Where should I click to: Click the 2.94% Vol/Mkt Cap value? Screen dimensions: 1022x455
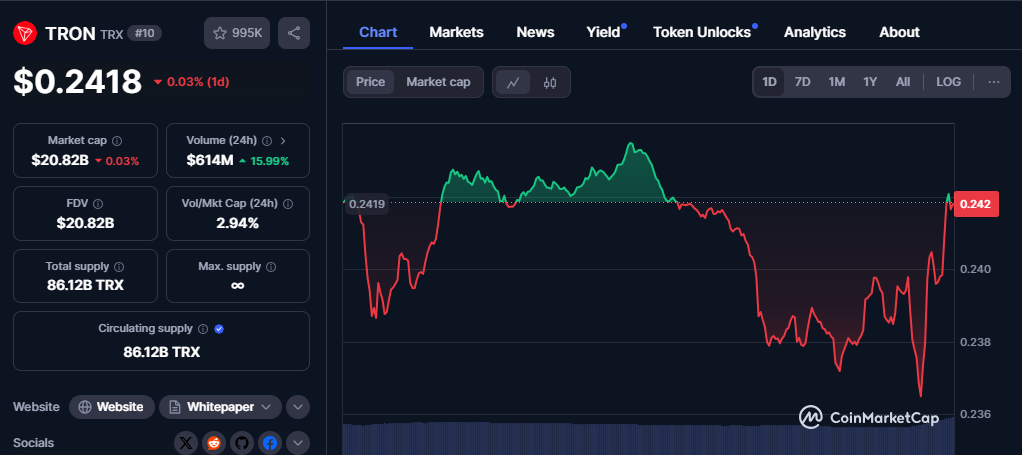(238, 223)
